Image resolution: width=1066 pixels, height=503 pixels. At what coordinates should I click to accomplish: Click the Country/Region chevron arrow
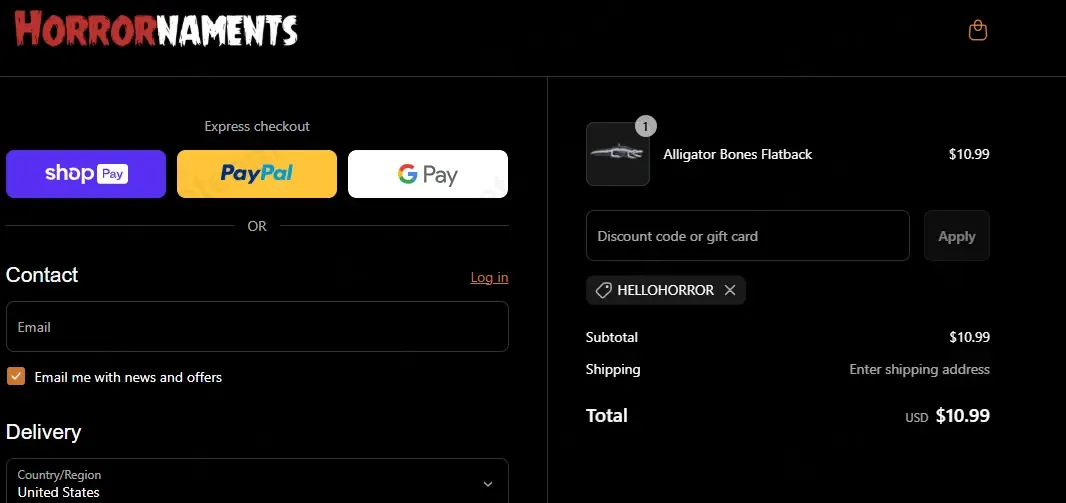click(x=487, y=484)
